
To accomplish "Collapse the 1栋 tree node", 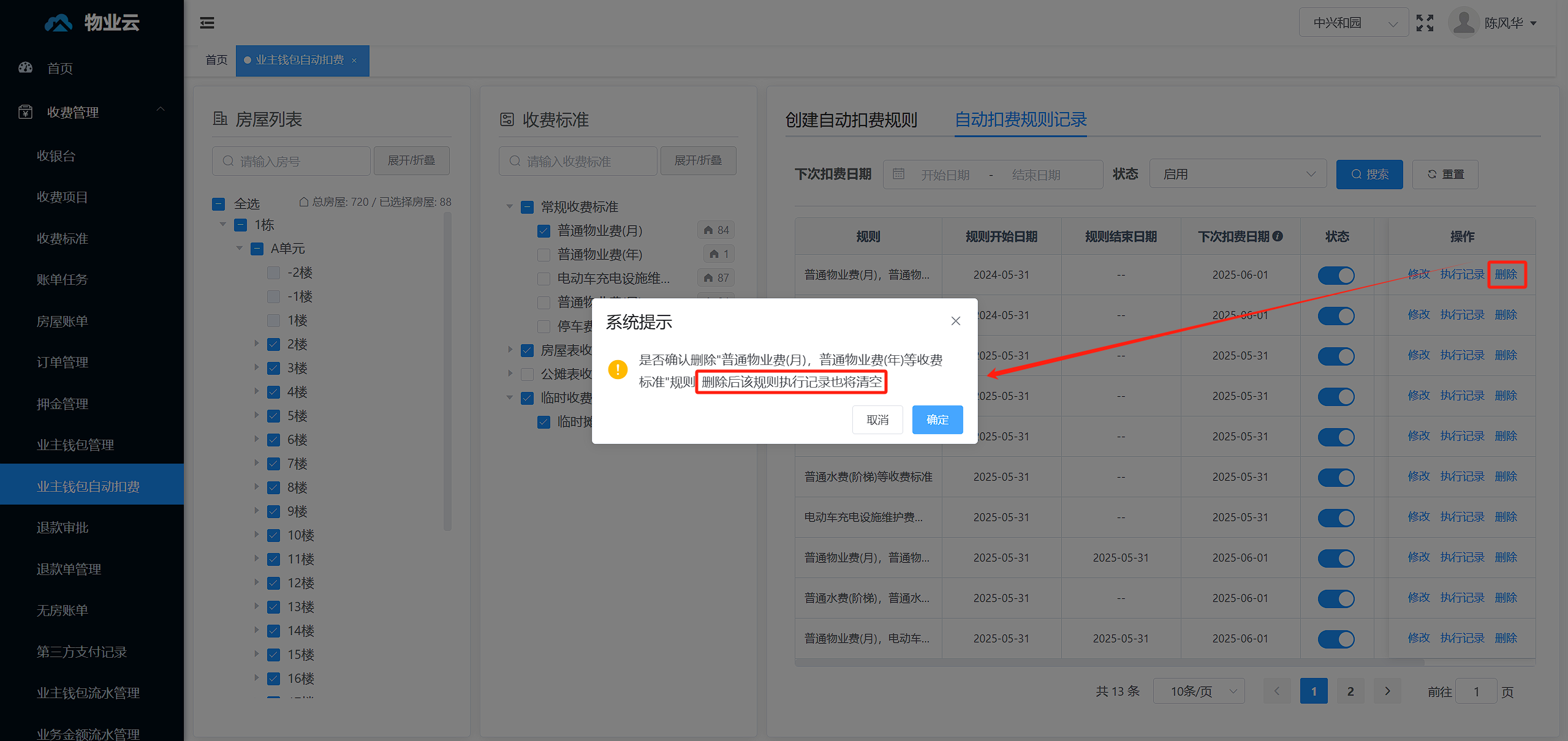I will click(223, 225).
